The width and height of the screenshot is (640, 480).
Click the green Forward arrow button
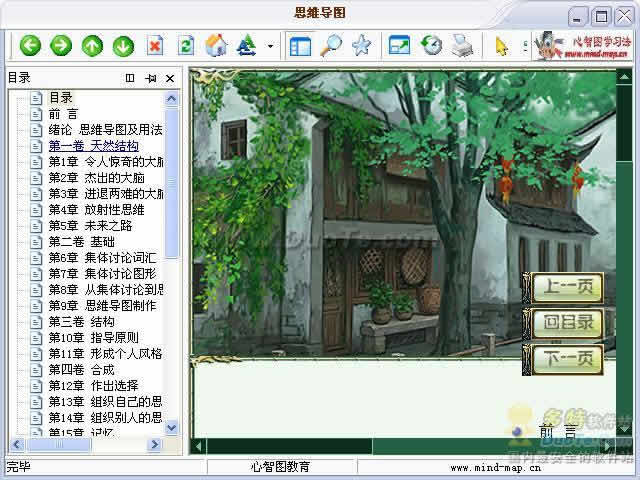point(61,45)
